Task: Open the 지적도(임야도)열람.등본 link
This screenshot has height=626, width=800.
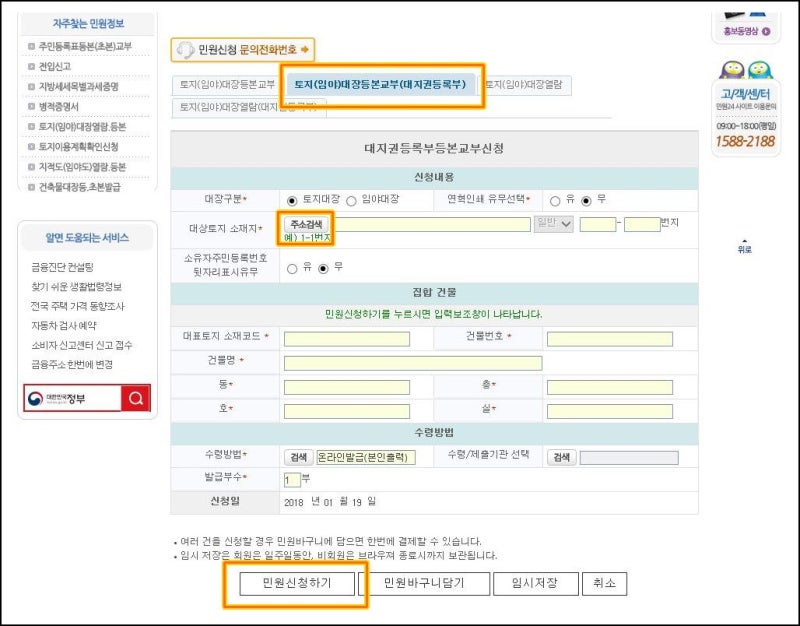Action: tap(82, 167)
